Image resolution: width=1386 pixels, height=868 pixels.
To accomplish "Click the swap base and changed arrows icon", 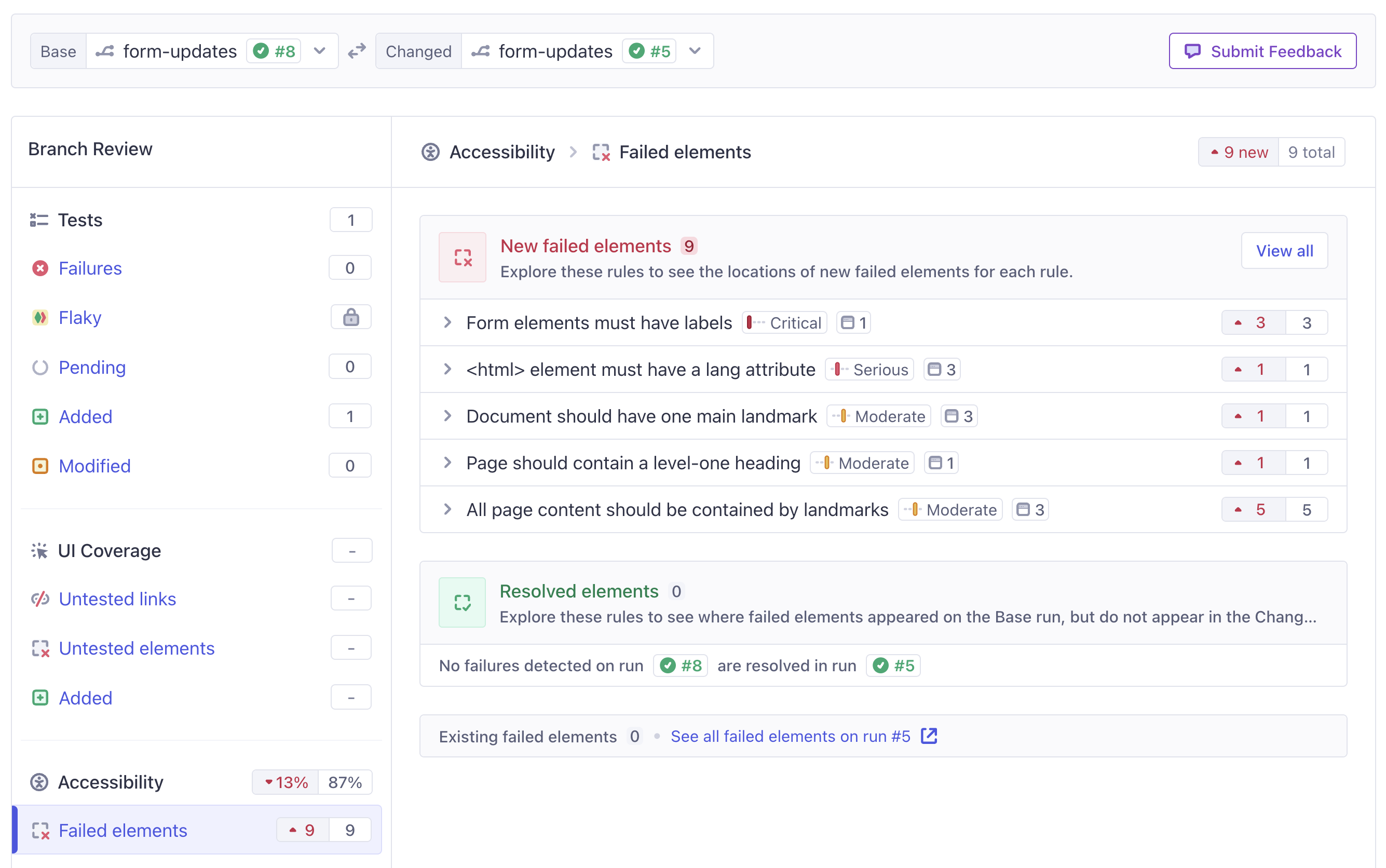I will pyautogui.click(x=357, y=51).
